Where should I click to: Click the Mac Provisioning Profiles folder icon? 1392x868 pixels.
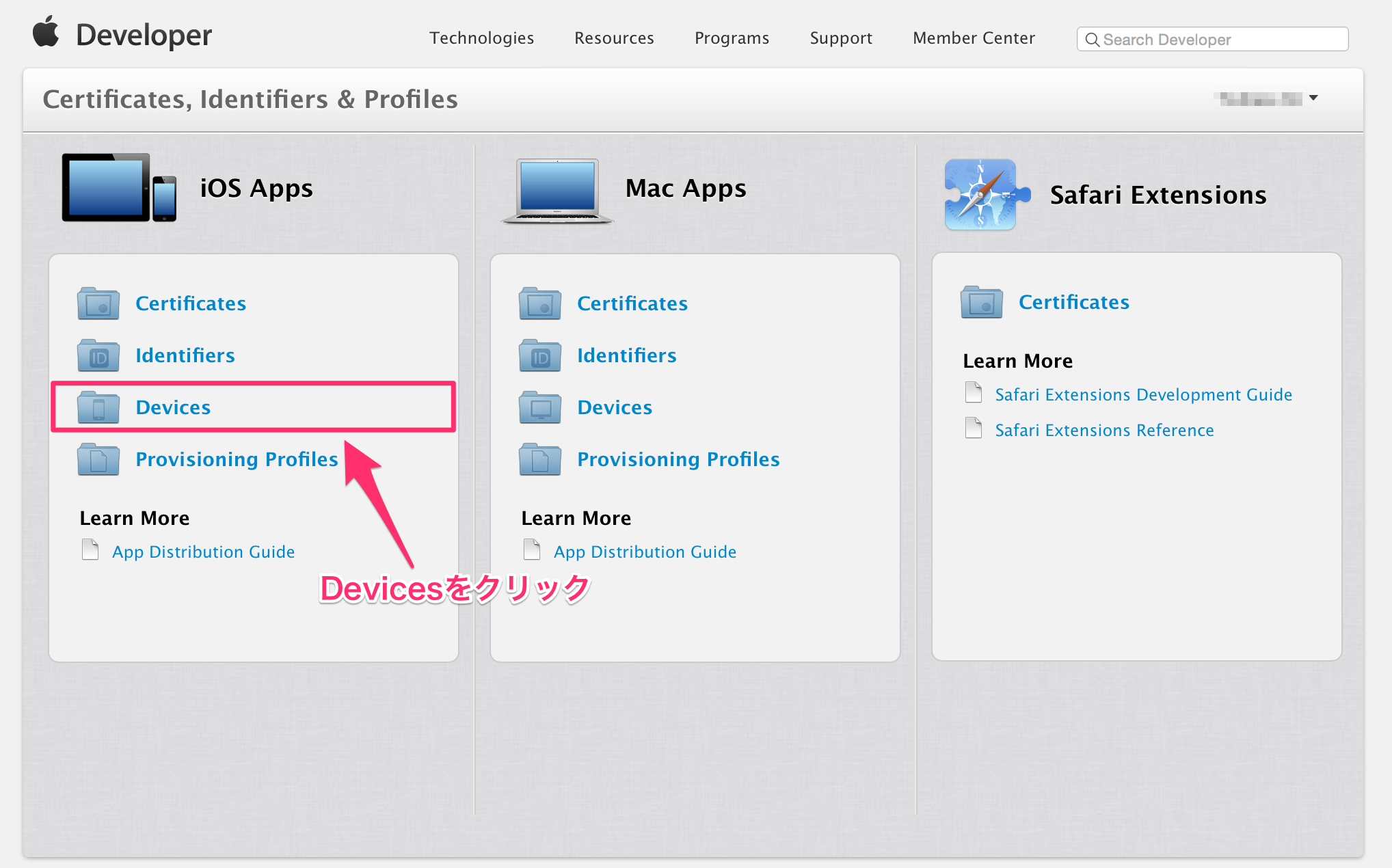click(540, 459)
